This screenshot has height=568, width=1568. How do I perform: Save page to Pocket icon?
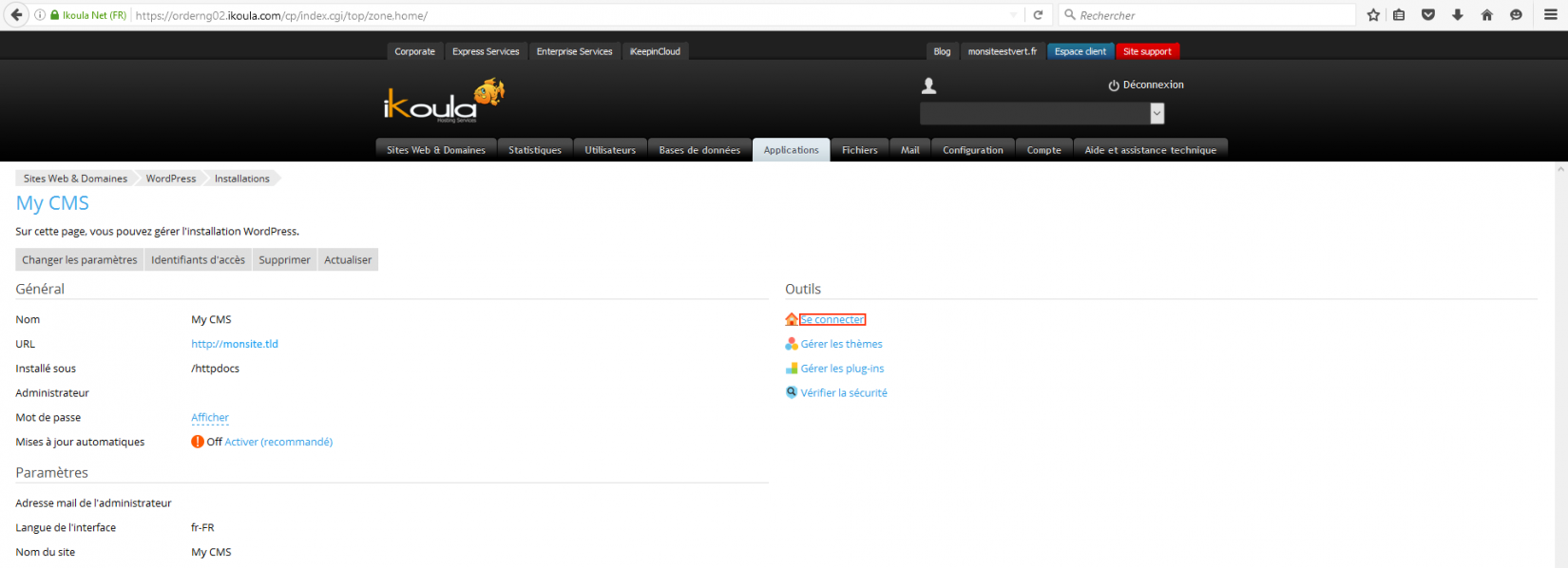click(x=1428, y=15)
